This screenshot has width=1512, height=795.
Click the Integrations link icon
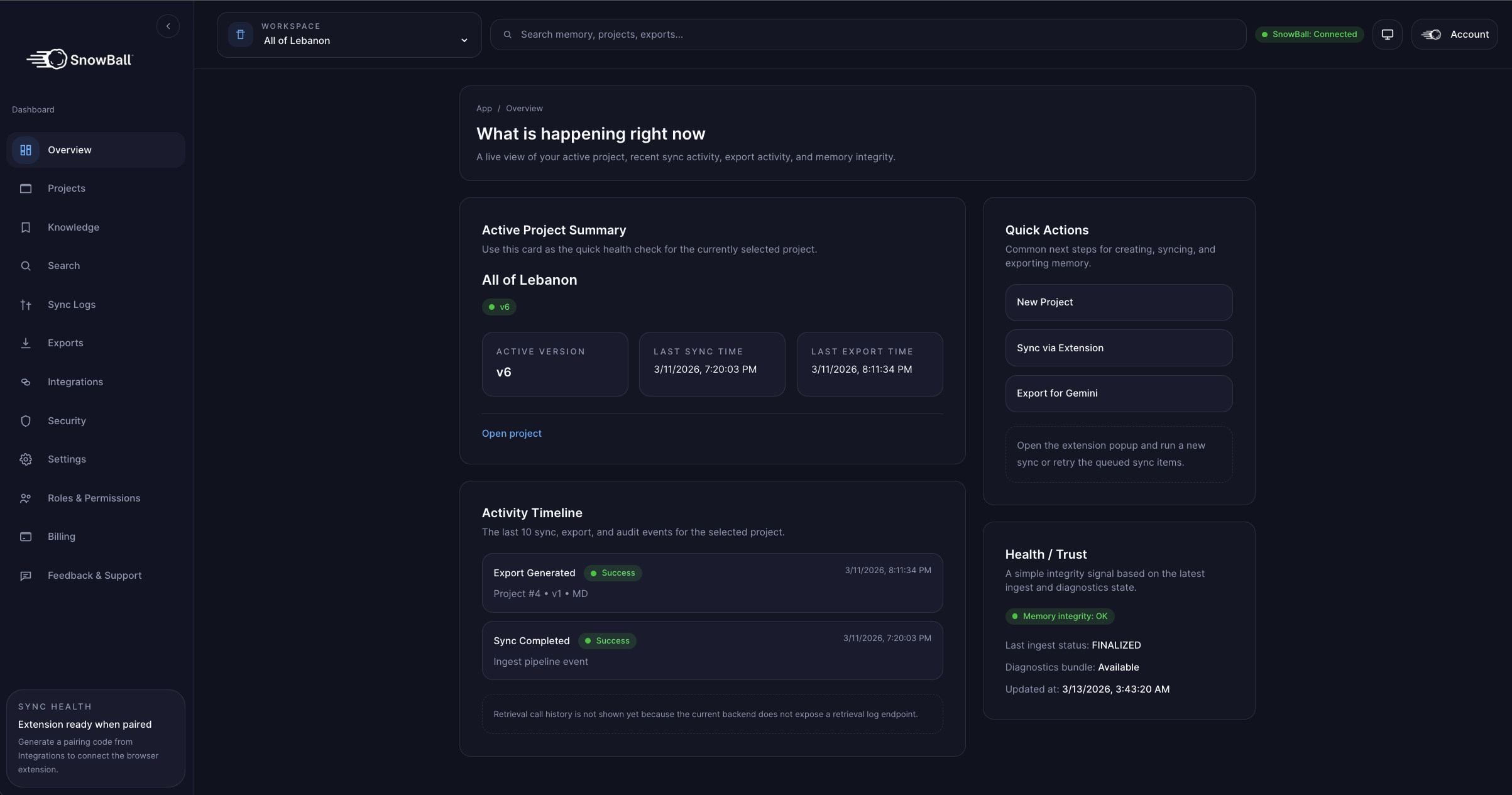click(x=26, y=382)
